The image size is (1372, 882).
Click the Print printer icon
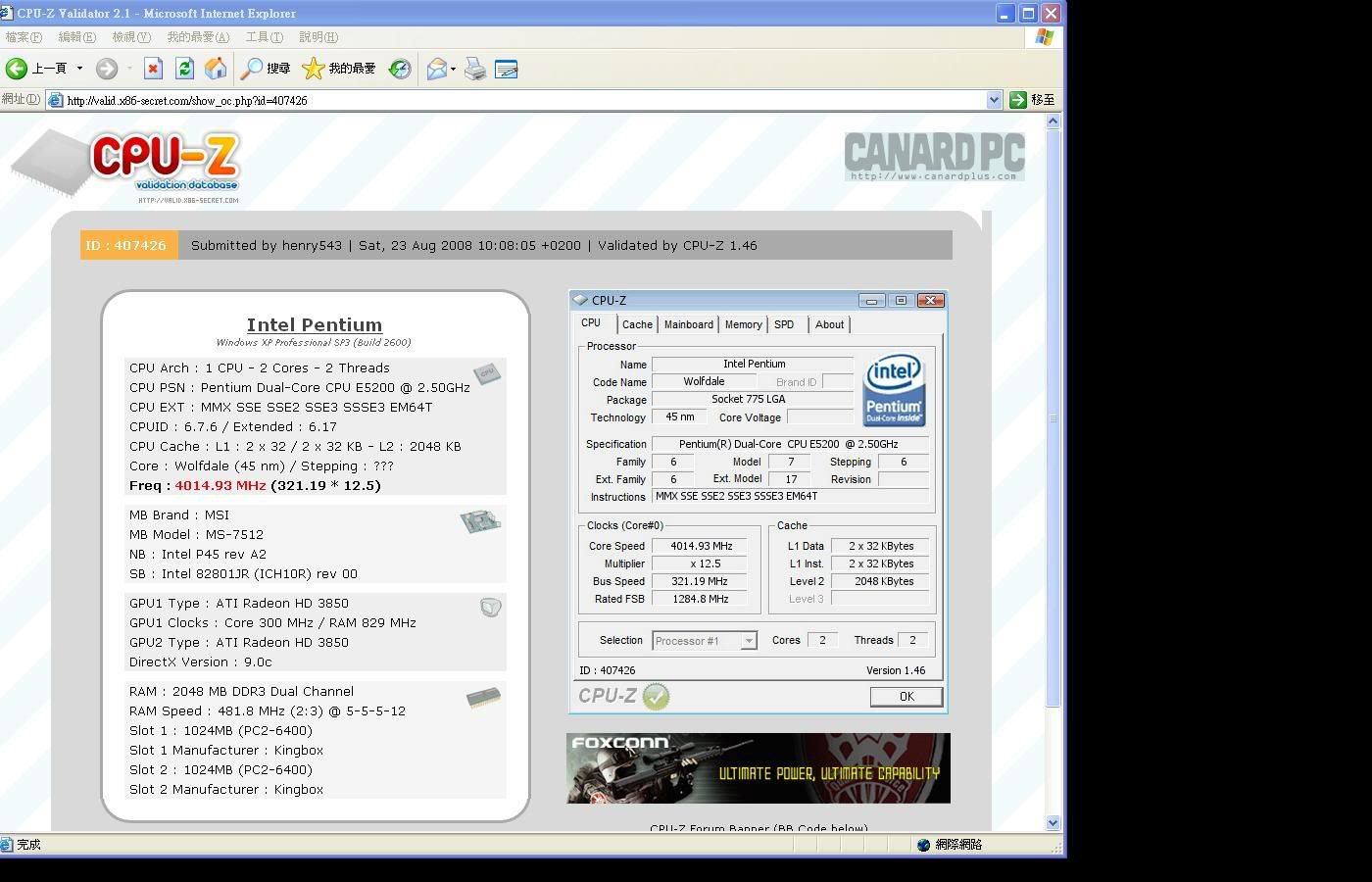click(475, 69)
